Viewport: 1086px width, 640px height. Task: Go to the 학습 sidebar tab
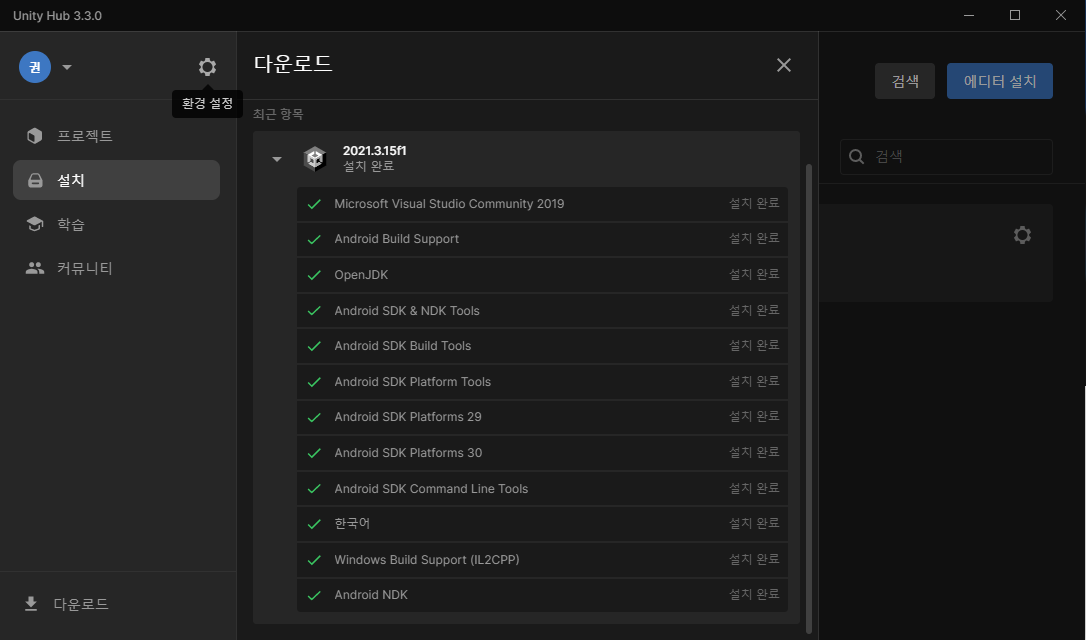tap(116, 224)
